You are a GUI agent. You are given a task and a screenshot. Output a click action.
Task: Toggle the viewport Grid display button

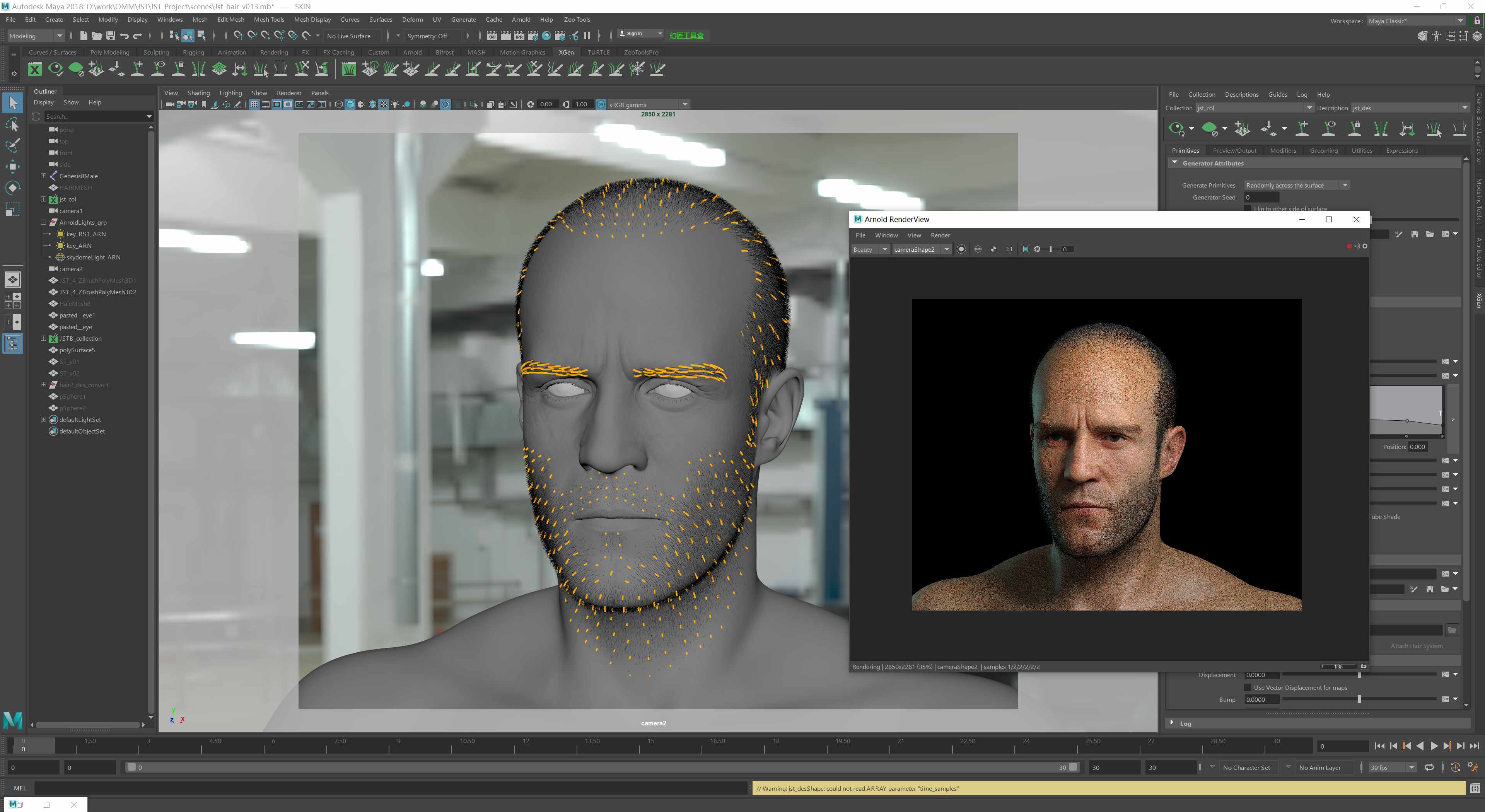(254, 104)
